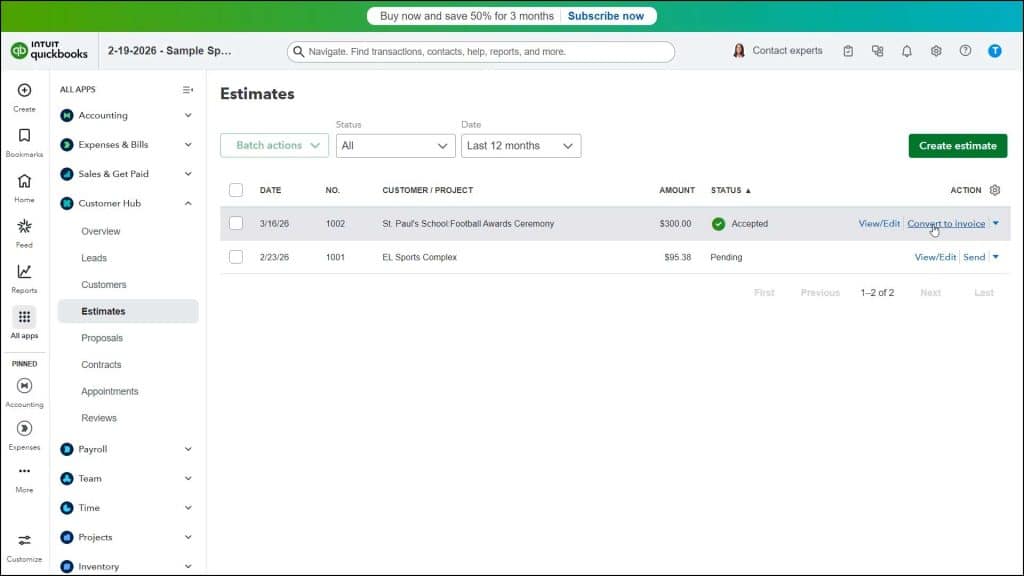Collapse the Customer Hub section
The height and width of the screenshot is (576, 1024).
tap(187, 203)
